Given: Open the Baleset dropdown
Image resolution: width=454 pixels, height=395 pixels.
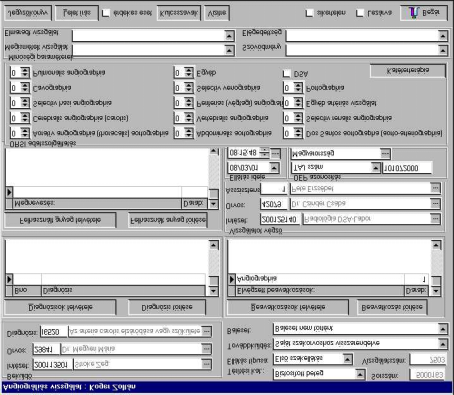Looking at the screenshot, I should point(443,329).
